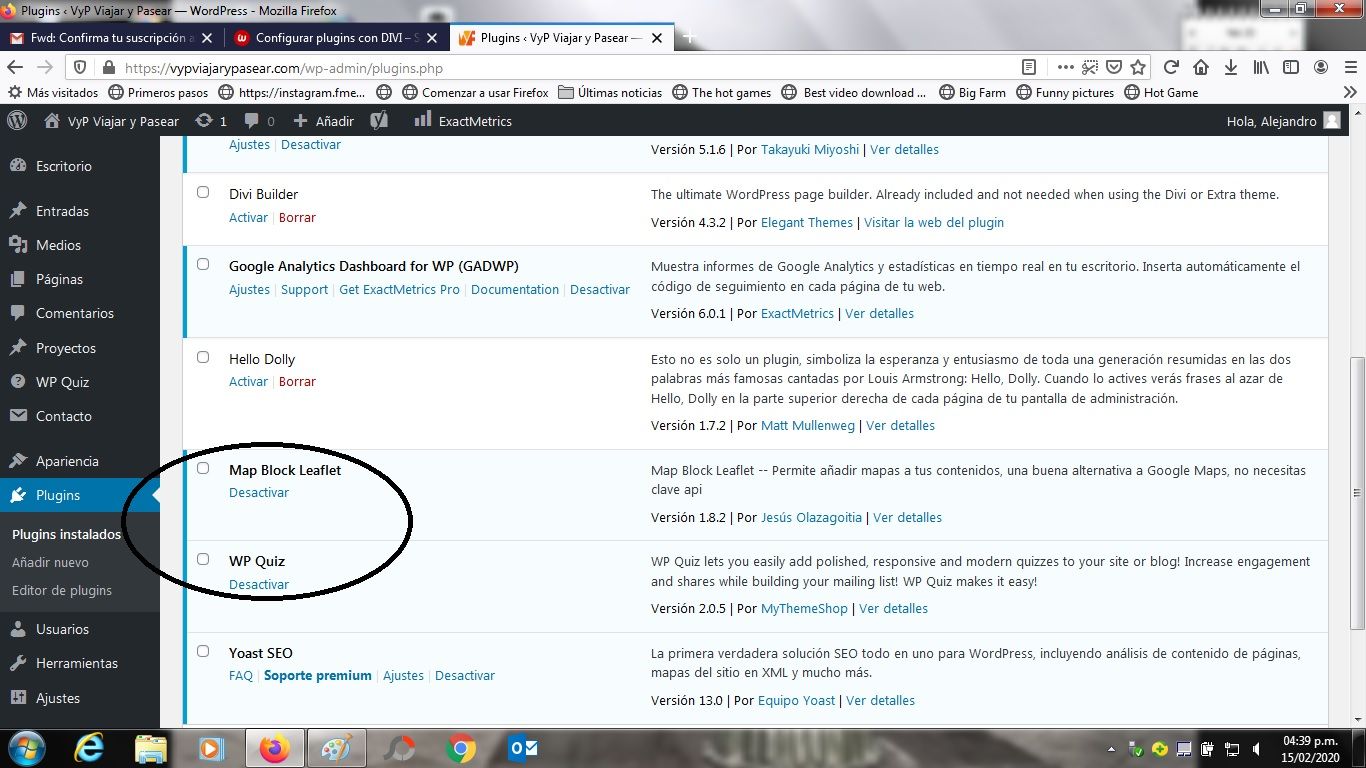The image size is (1366, 768).
Task: Take a screenshot with scissors icon
Action: coord(1089,67)
